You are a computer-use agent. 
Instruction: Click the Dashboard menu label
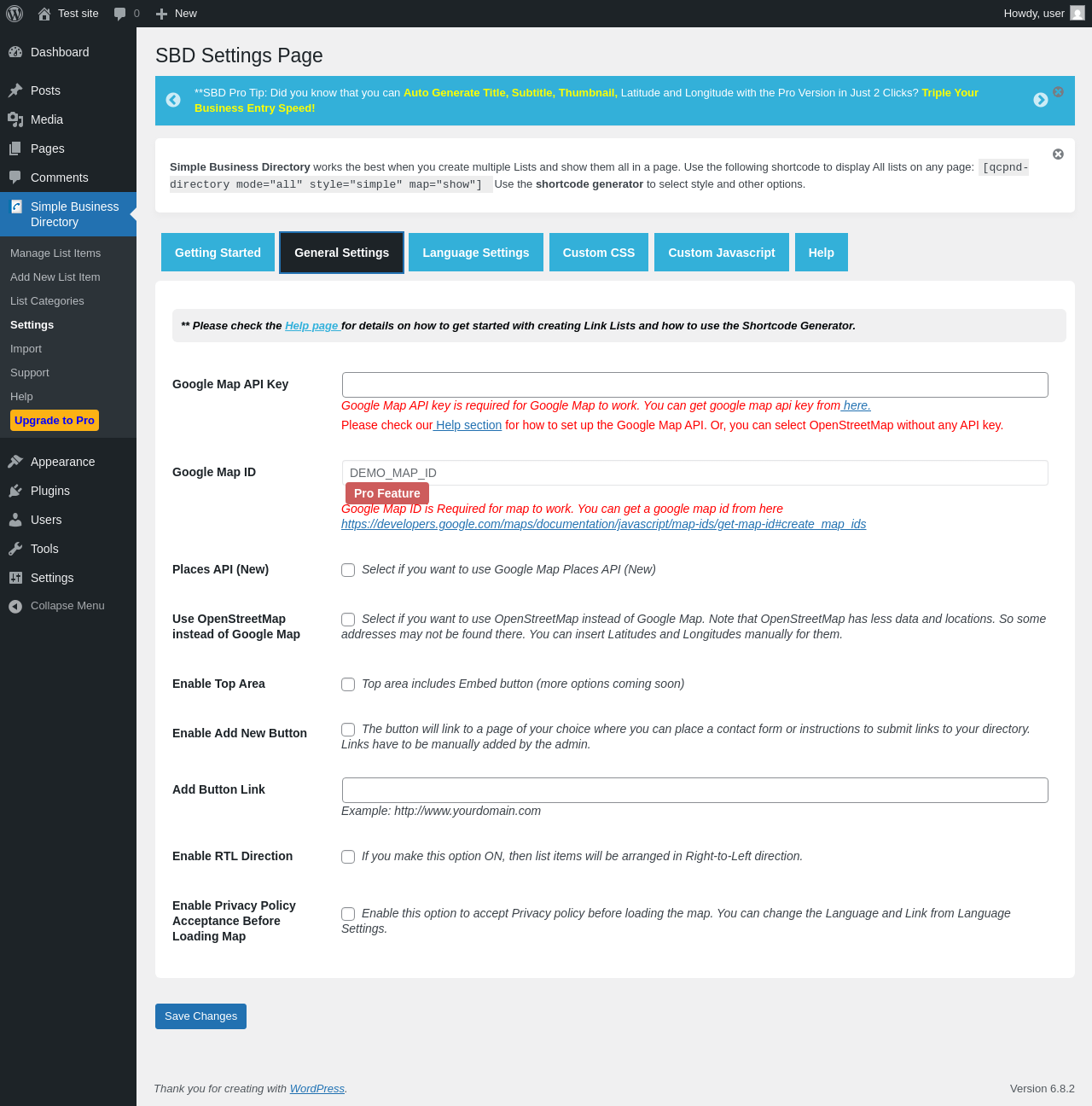click(60, 52)
